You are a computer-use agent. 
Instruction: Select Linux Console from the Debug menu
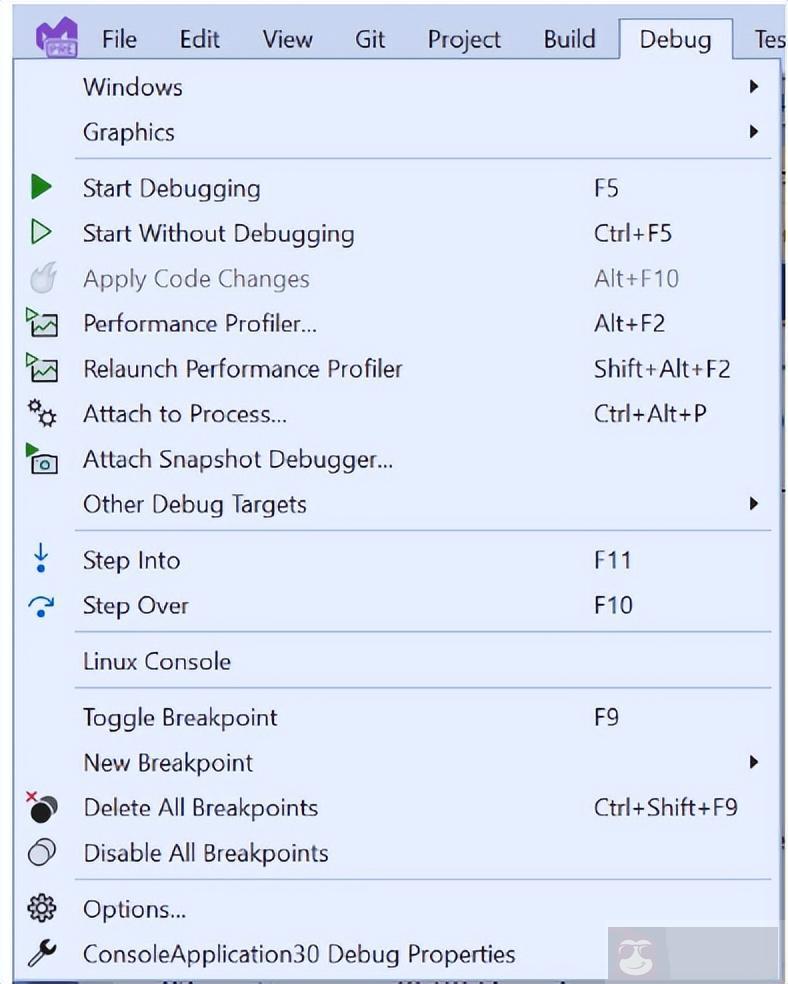click(157, 660)
